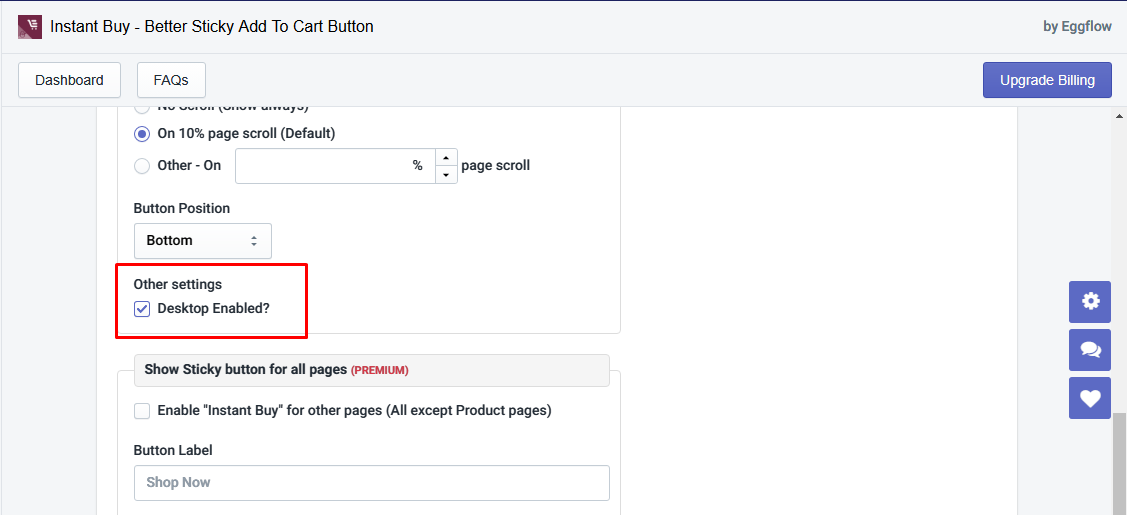The height and width of the screenshot is (515, 1127).
Task: Open the Button Position dropdown
Action: [x=203, y=241]
